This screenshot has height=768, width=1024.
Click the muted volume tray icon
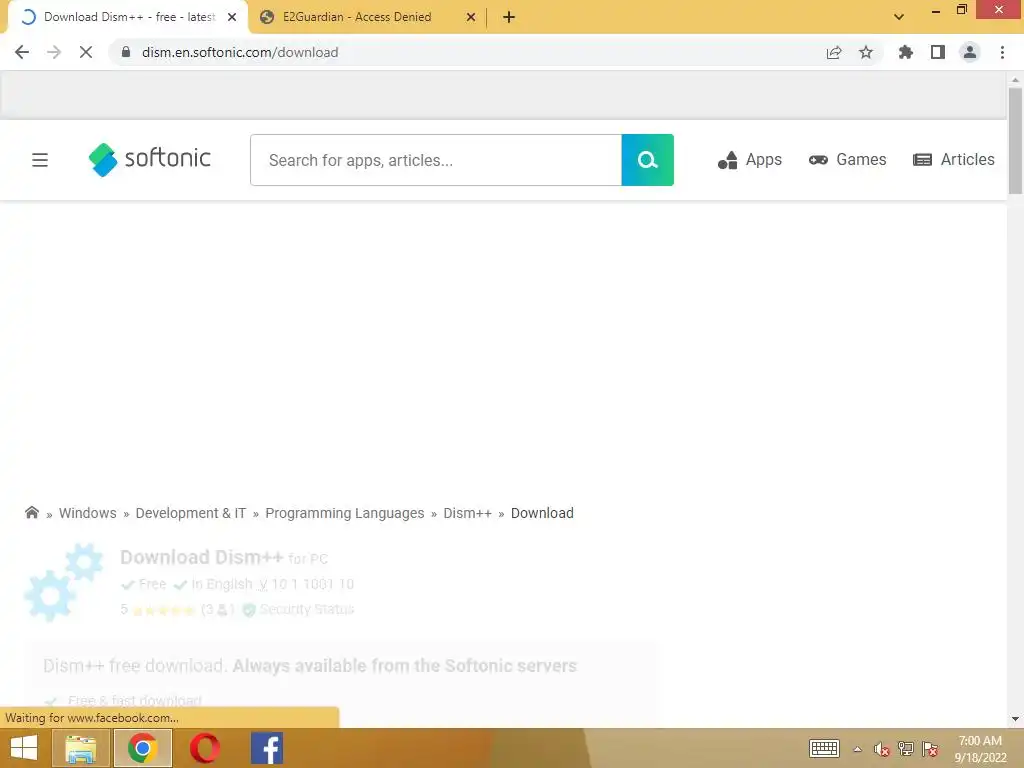pos(882,749)
